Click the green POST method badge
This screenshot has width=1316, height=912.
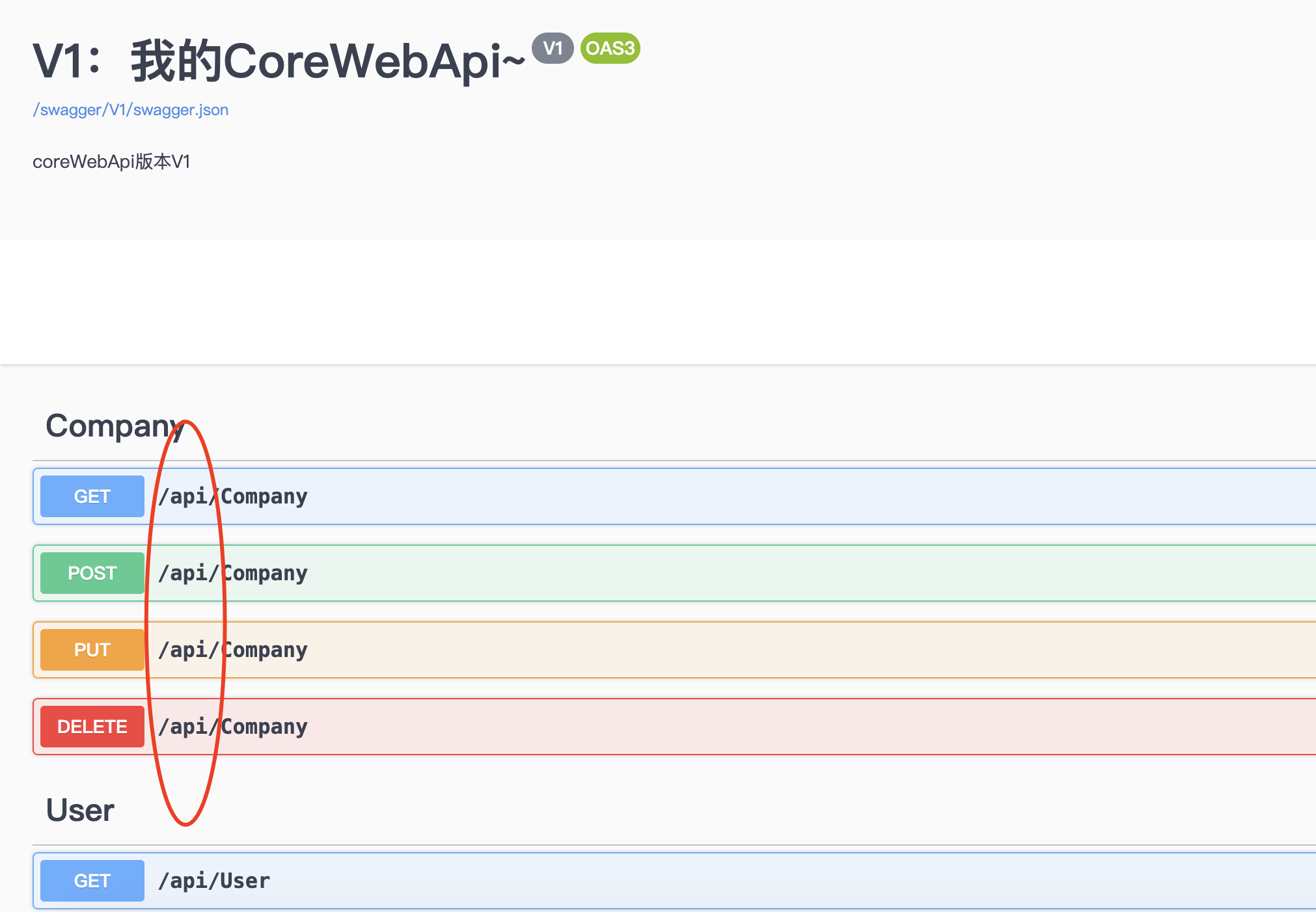92,573
